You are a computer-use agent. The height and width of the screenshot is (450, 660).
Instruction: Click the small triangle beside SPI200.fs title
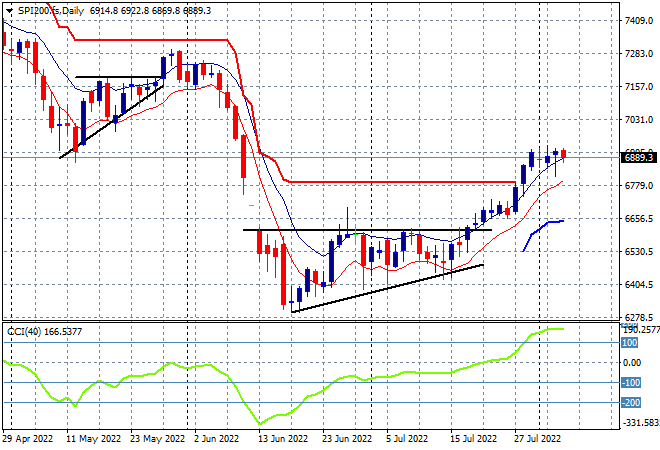pos(9,11)
